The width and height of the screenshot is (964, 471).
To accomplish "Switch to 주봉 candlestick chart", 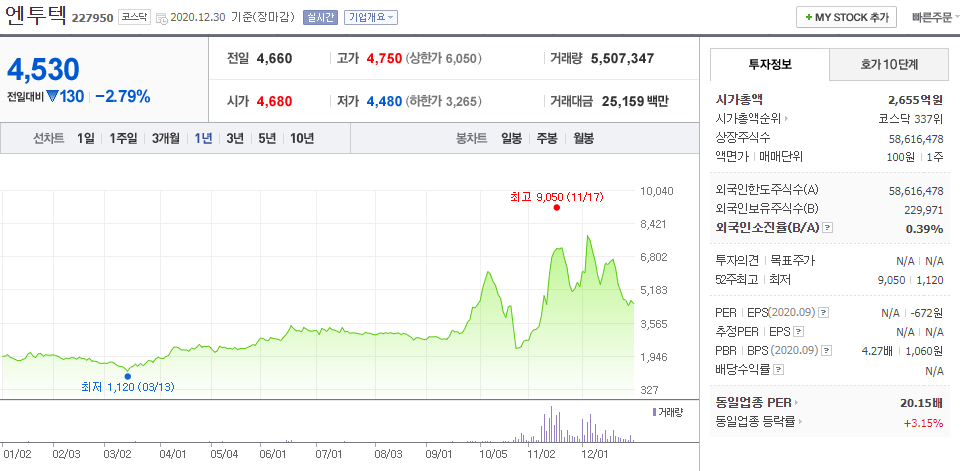I will [x=547, y=138].
